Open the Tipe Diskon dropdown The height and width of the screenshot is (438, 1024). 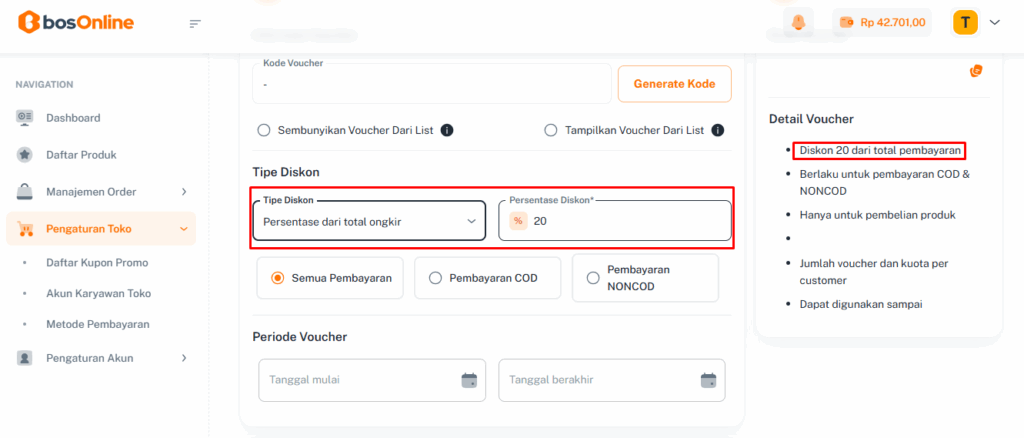[x=368, y=221]
